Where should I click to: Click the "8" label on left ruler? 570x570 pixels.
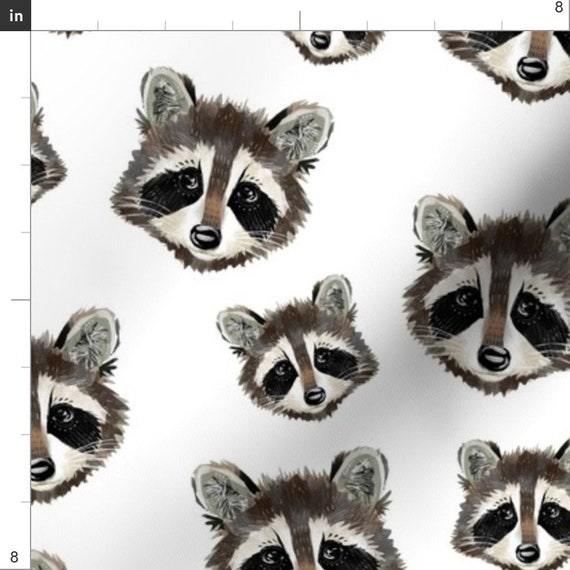click(x=14, y=557)
